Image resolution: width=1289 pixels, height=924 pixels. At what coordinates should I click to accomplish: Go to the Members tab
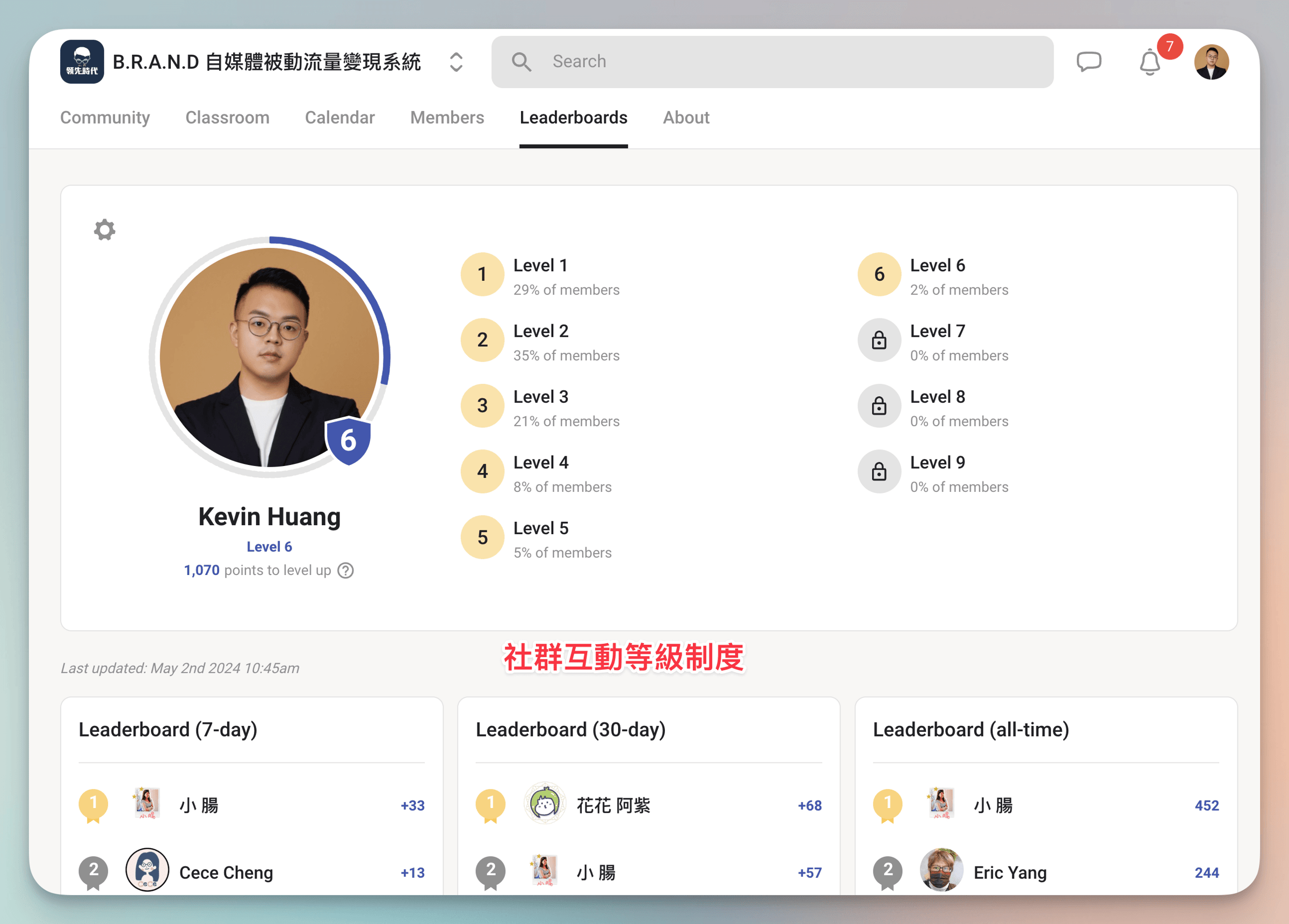click(447, 117)
